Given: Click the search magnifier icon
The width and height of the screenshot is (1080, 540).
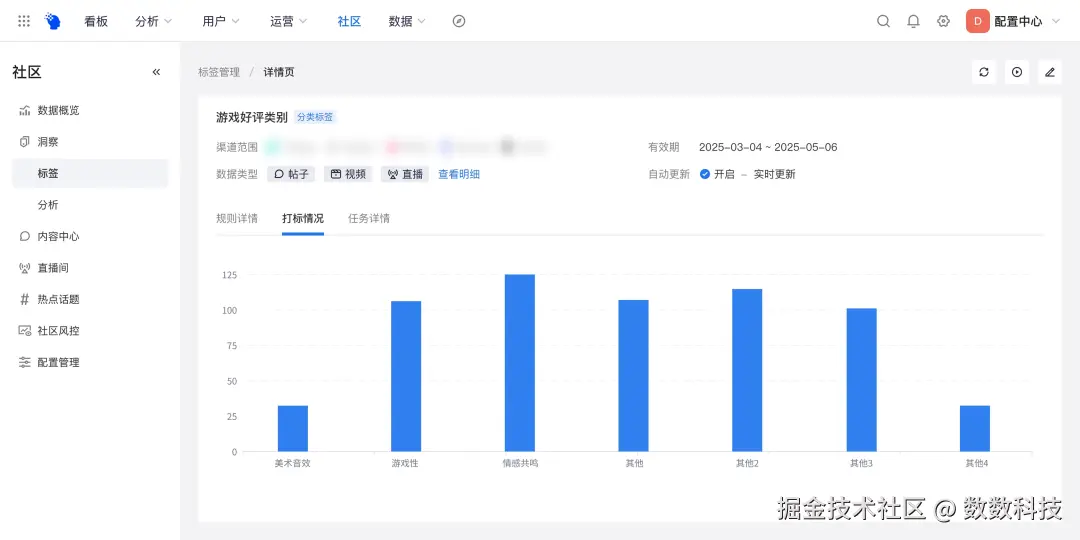Looking at the screenshot, I should pos(883,21).
